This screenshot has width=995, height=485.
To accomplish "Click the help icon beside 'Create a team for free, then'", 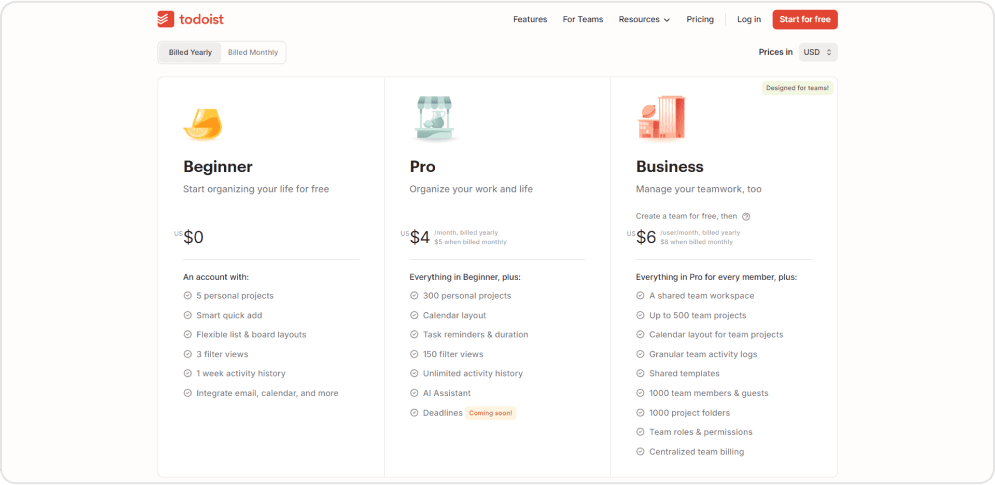I will [746, 216].
